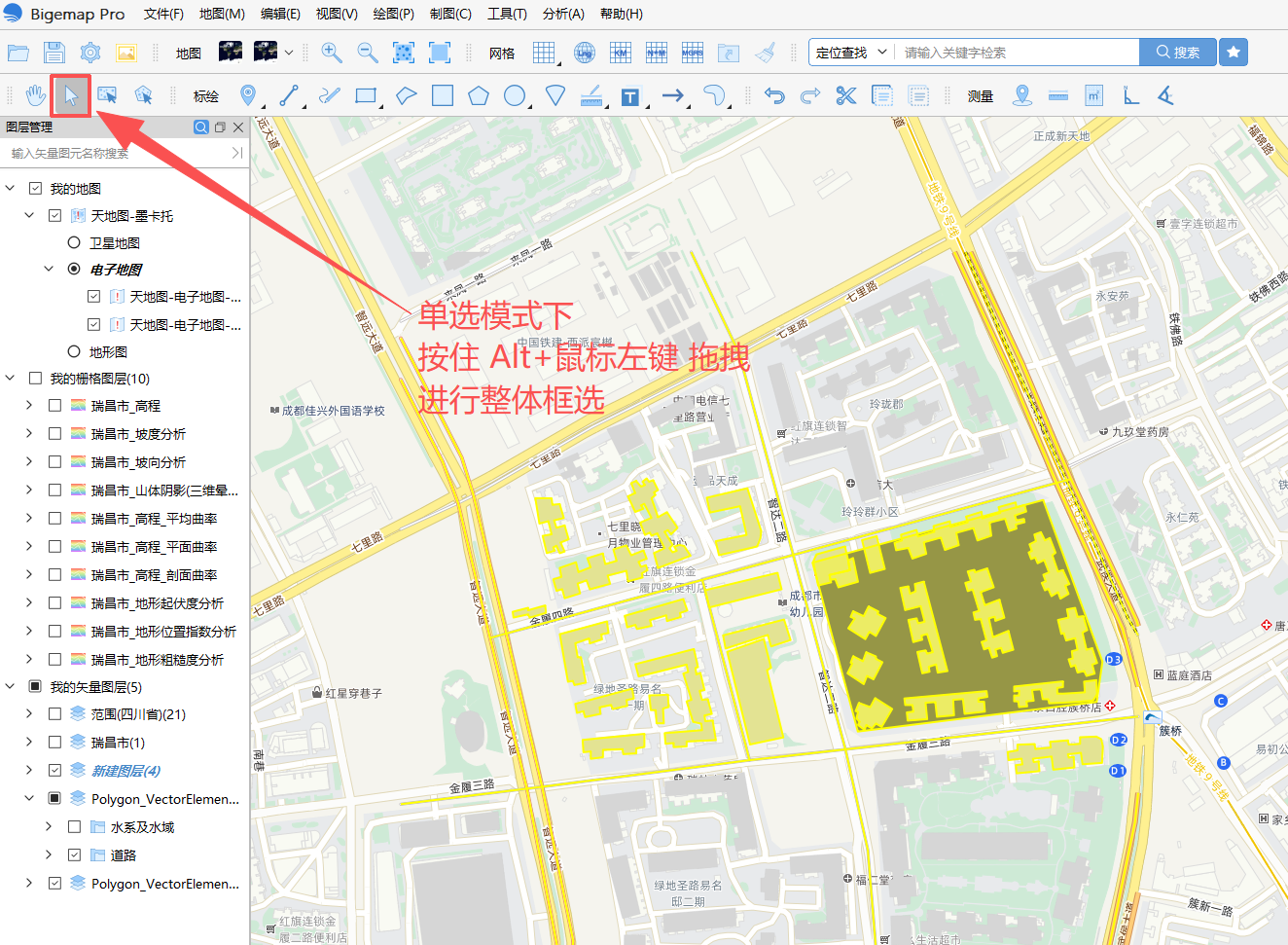The image size is (1288, 945).
Task: Collapse the 我的地图 tree node
Action: click(11, 188)
